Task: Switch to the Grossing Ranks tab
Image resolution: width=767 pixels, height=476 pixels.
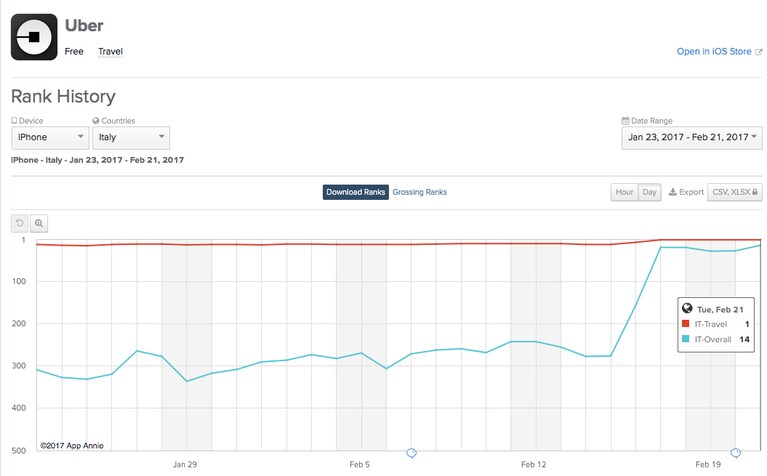Action: click(x=420, y=192)
